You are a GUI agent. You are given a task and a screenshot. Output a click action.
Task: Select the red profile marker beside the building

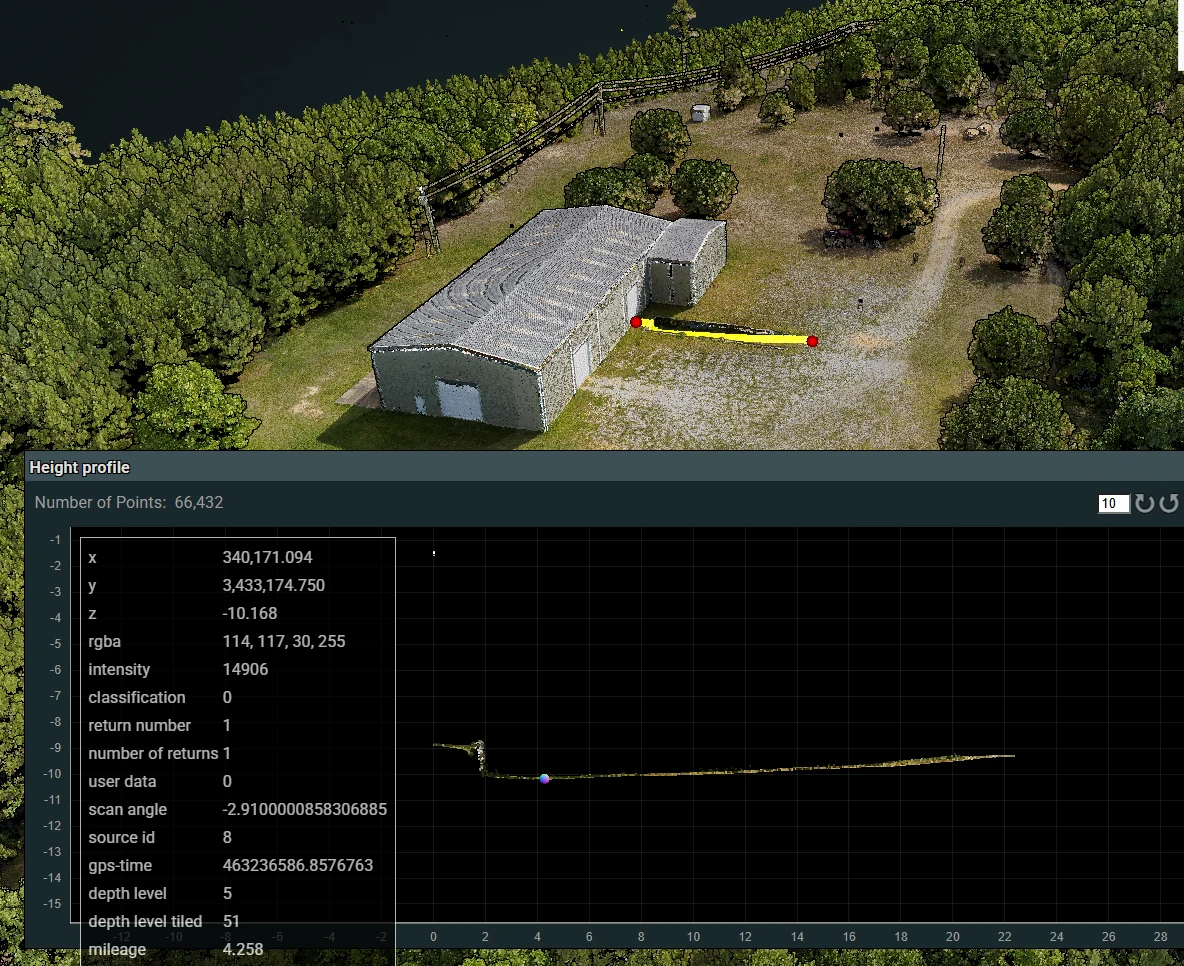(x=636, y=323)
